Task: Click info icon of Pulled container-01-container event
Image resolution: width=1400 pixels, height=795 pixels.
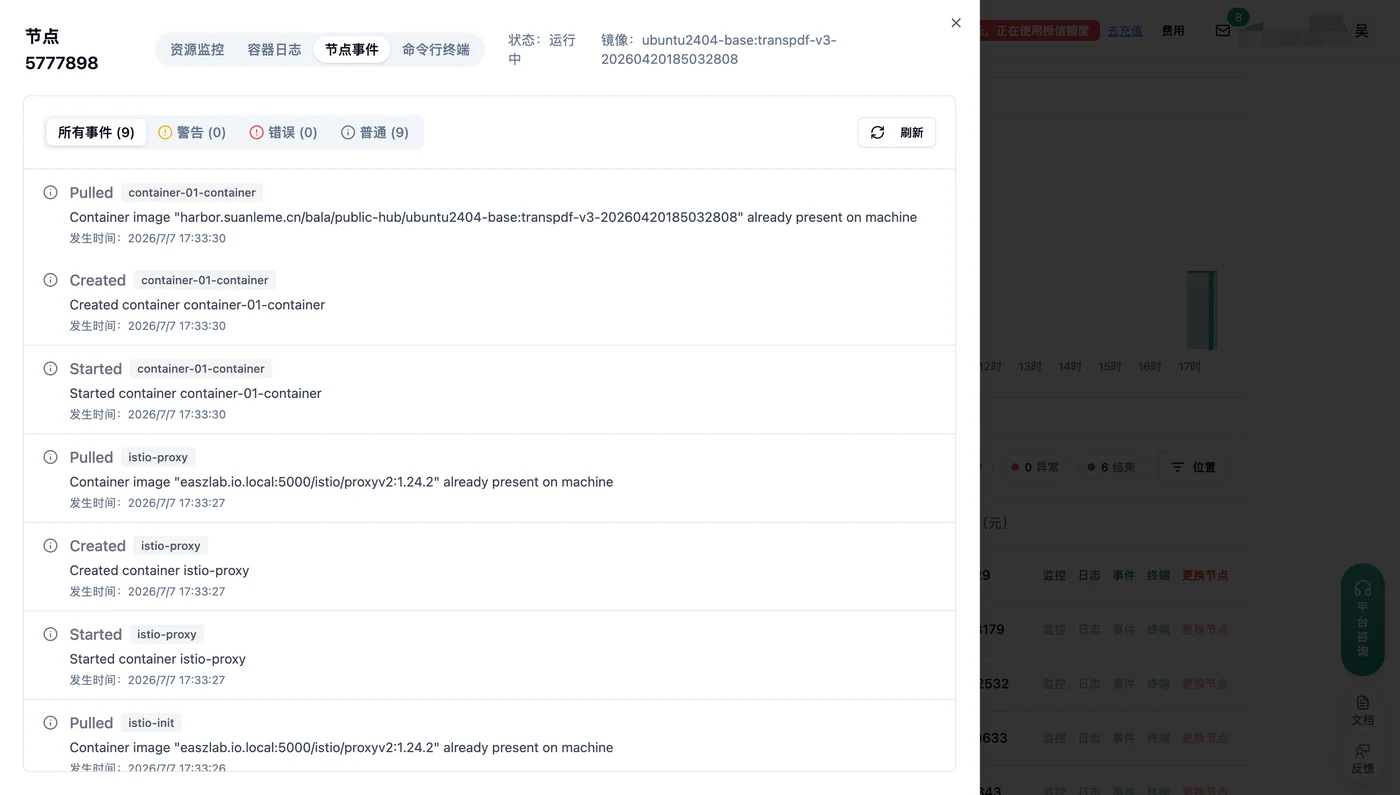Action: point(50,192)
